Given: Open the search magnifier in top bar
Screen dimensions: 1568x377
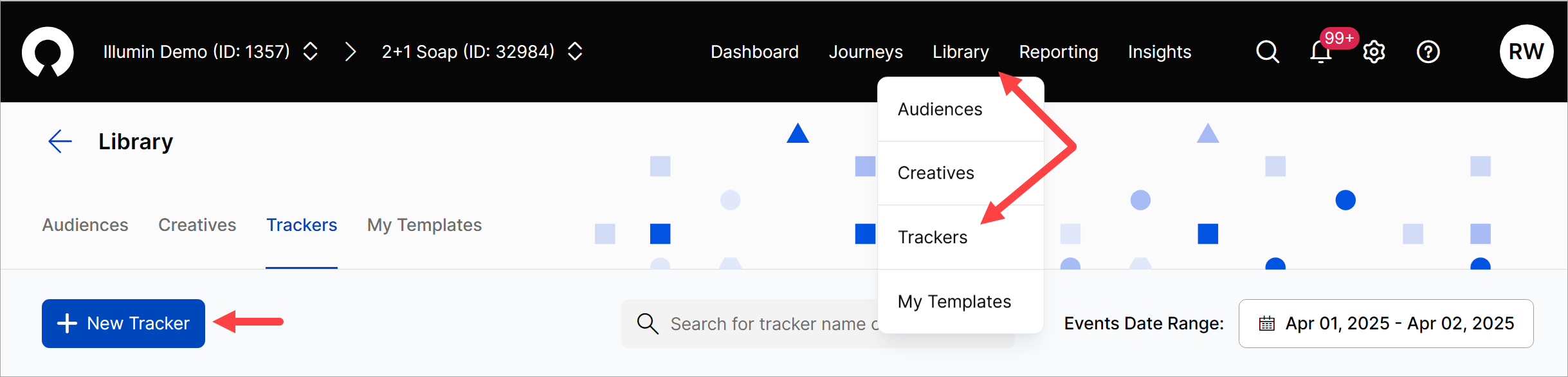Looking at the screenshot, I should [1267, 51].
